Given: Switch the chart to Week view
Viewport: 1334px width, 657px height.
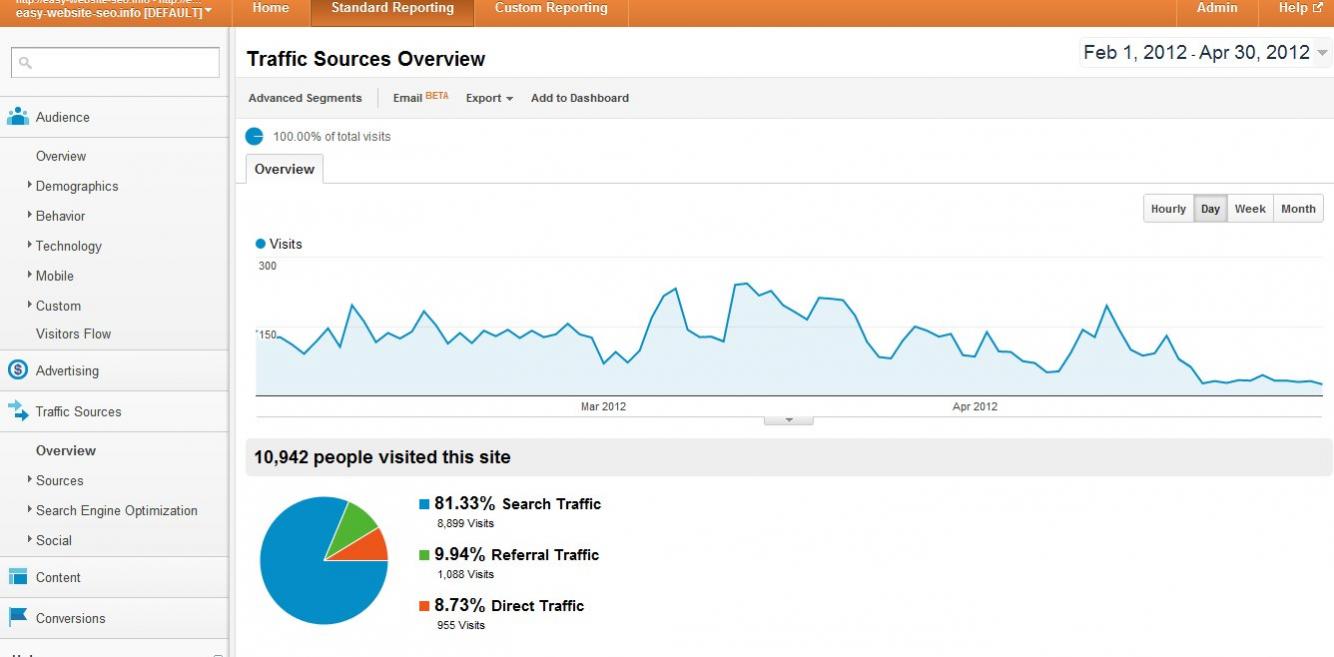Looking at the screenshot, I should point(1250,209).
